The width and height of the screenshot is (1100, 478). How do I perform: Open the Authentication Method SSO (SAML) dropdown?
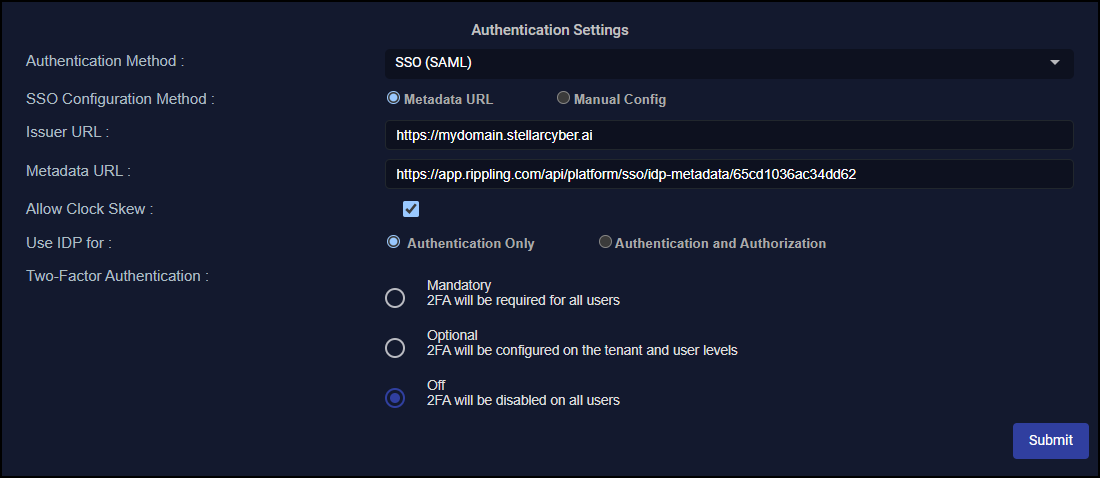720,63
